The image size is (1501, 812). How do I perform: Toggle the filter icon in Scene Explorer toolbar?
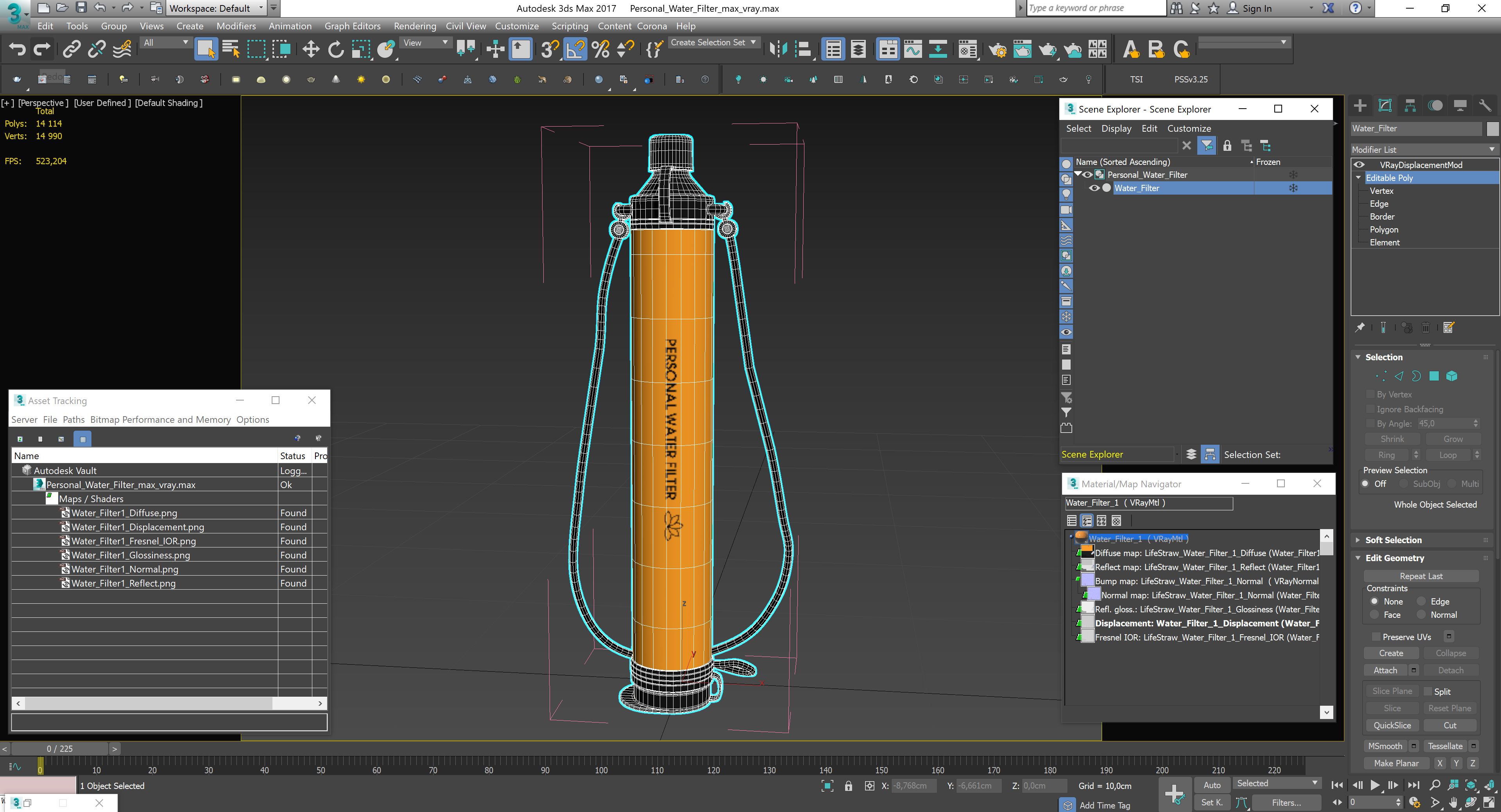[x=1207, y=146]
